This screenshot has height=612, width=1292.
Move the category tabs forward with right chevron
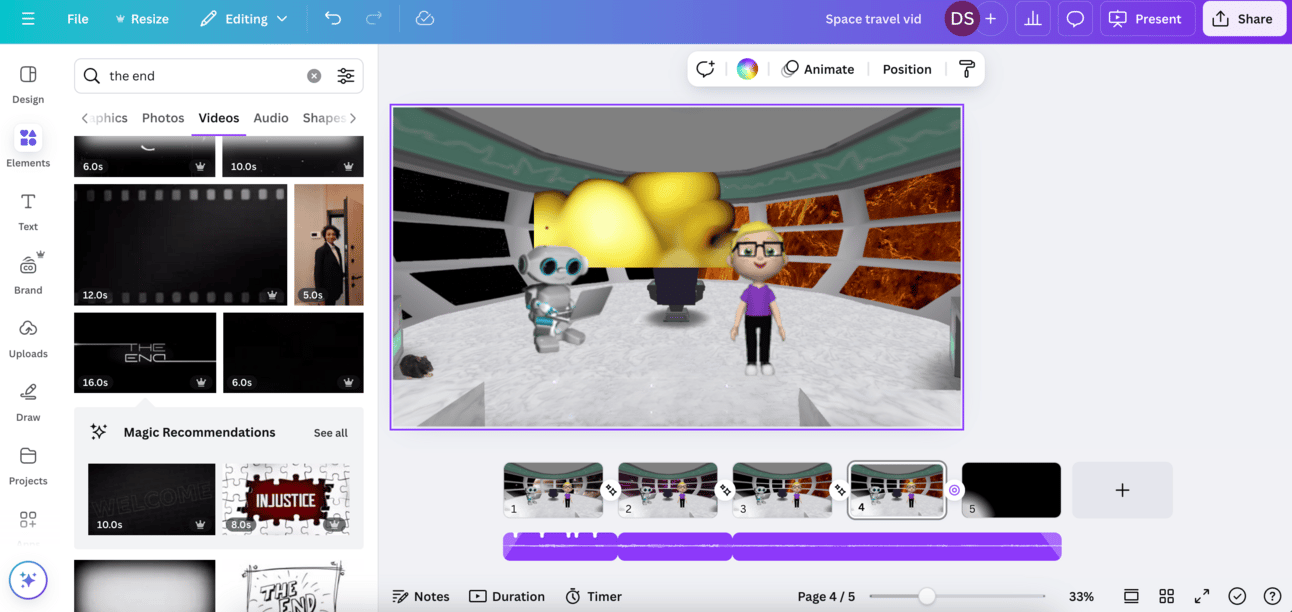pyautogui.click(x=353, y=118)
